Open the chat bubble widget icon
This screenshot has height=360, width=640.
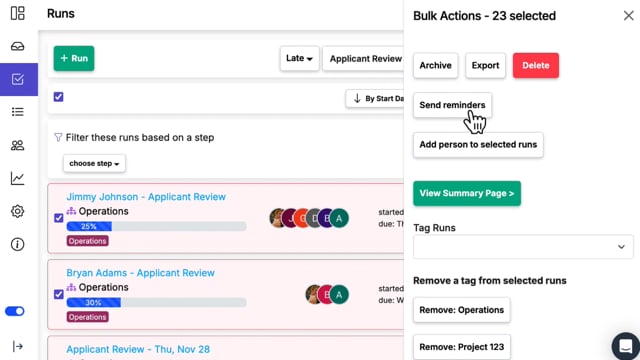626,346
